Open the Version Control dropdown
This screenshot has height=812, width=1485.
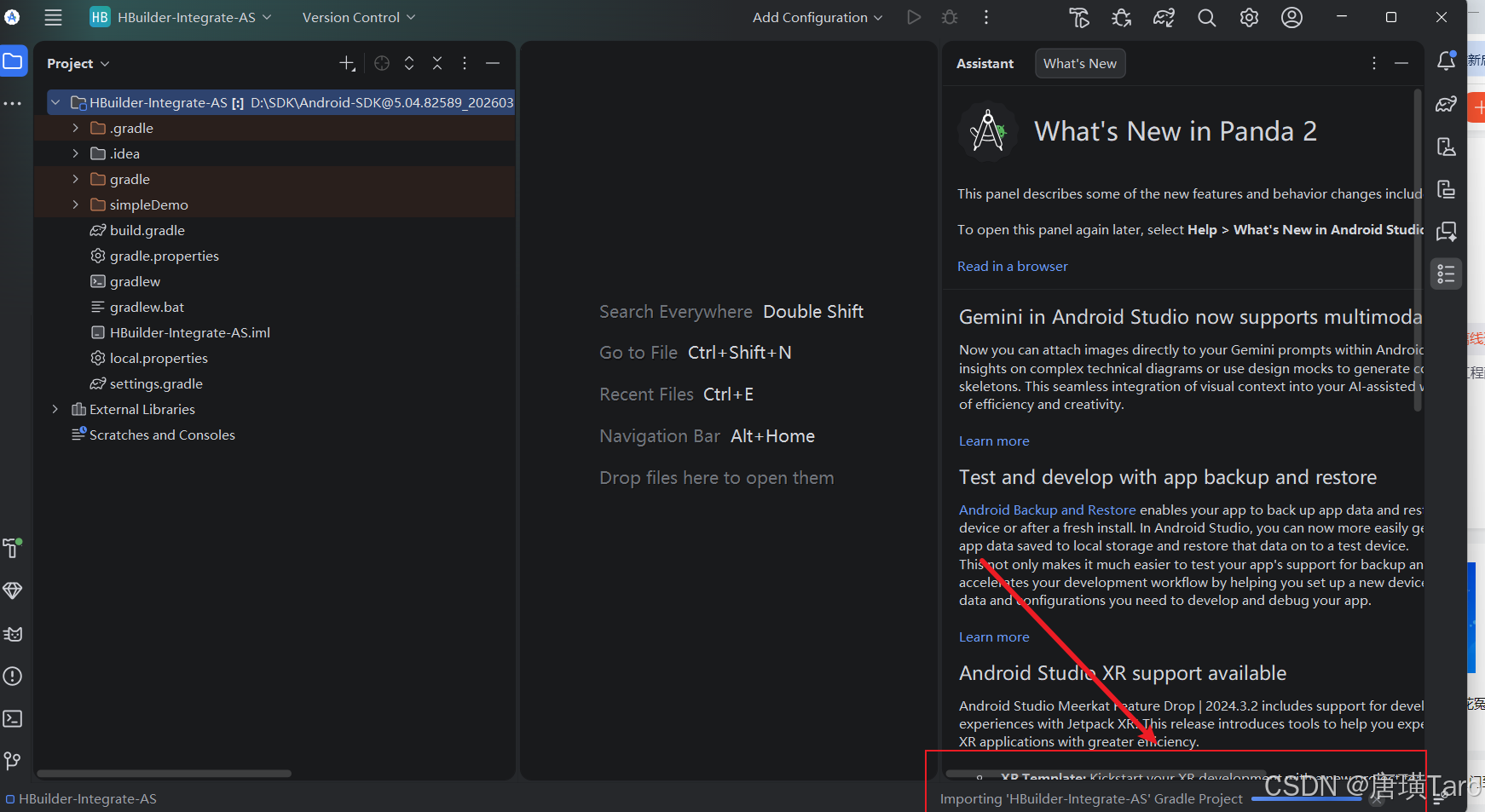tap(359, 17)
